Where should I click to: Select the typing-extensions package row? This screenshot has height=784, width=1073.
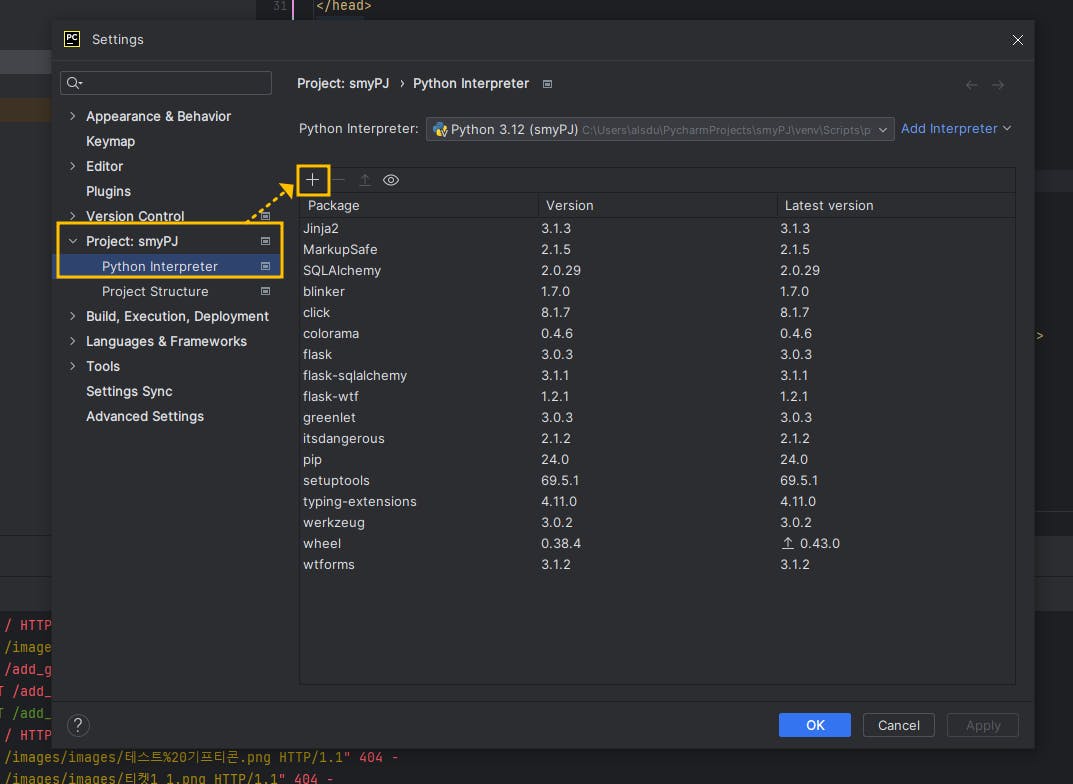coord(657,501)
